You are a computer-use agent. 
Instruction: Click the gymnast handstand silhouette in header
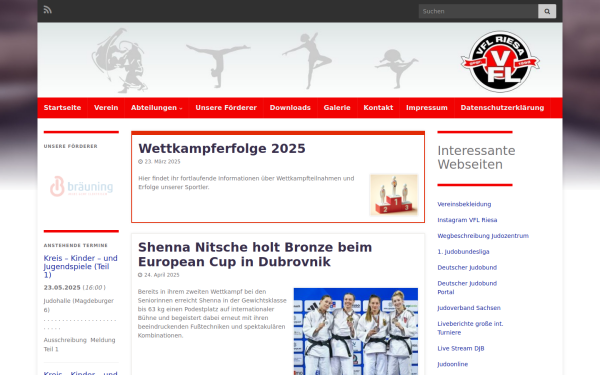coord(218,66)
